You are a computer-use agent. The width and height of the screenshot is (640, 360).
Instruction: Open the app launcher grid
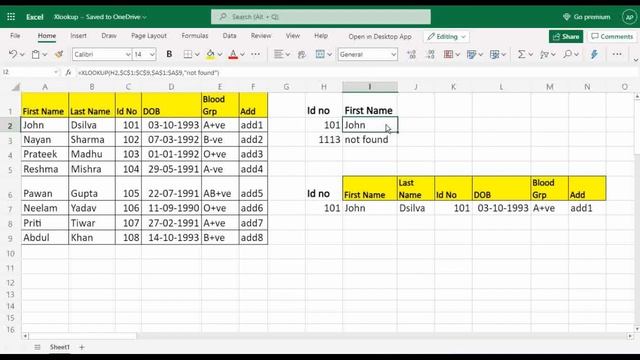[11, 17]
